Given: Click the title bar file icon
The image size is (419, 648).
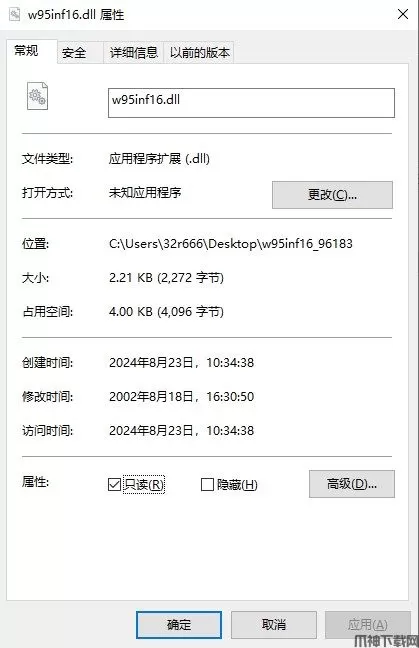Looking at the screenshot, I should coord(14,14).
